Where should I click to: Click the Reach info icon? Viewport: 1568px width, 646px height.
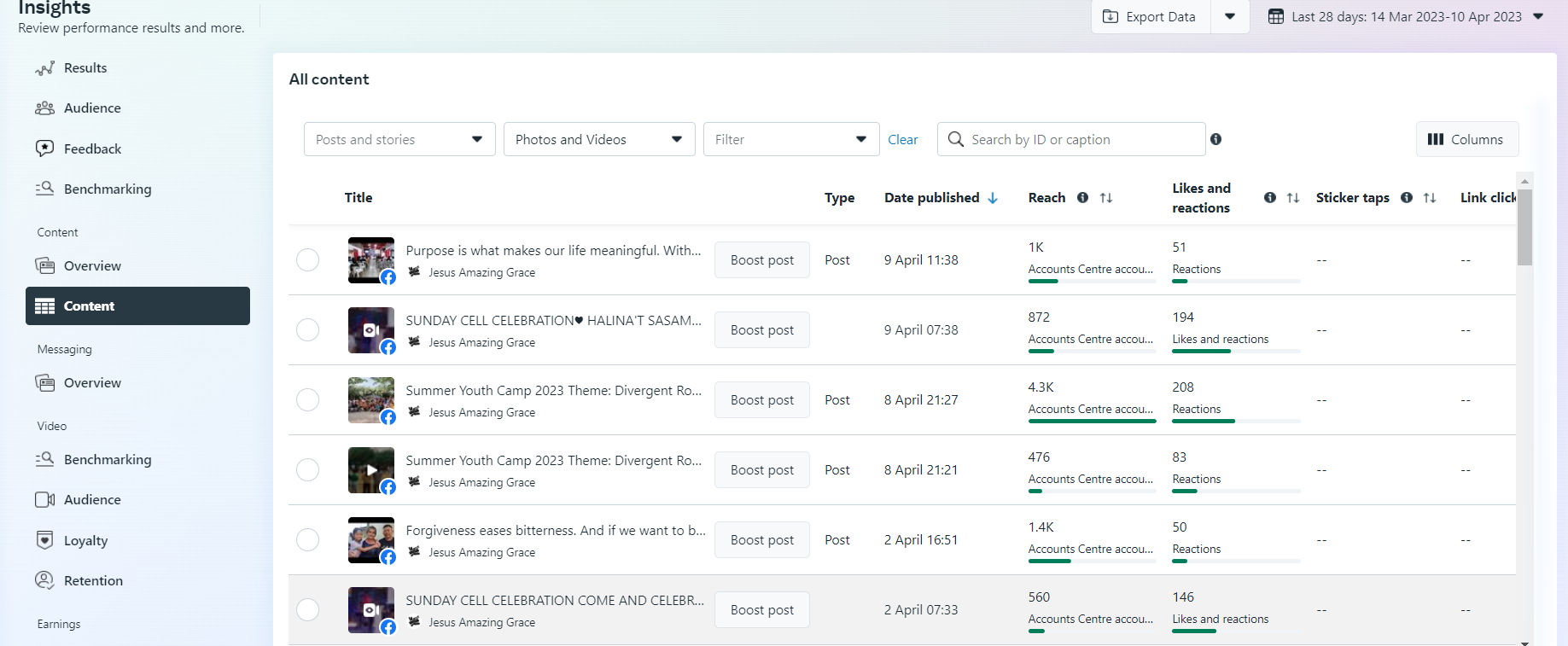1082,197
